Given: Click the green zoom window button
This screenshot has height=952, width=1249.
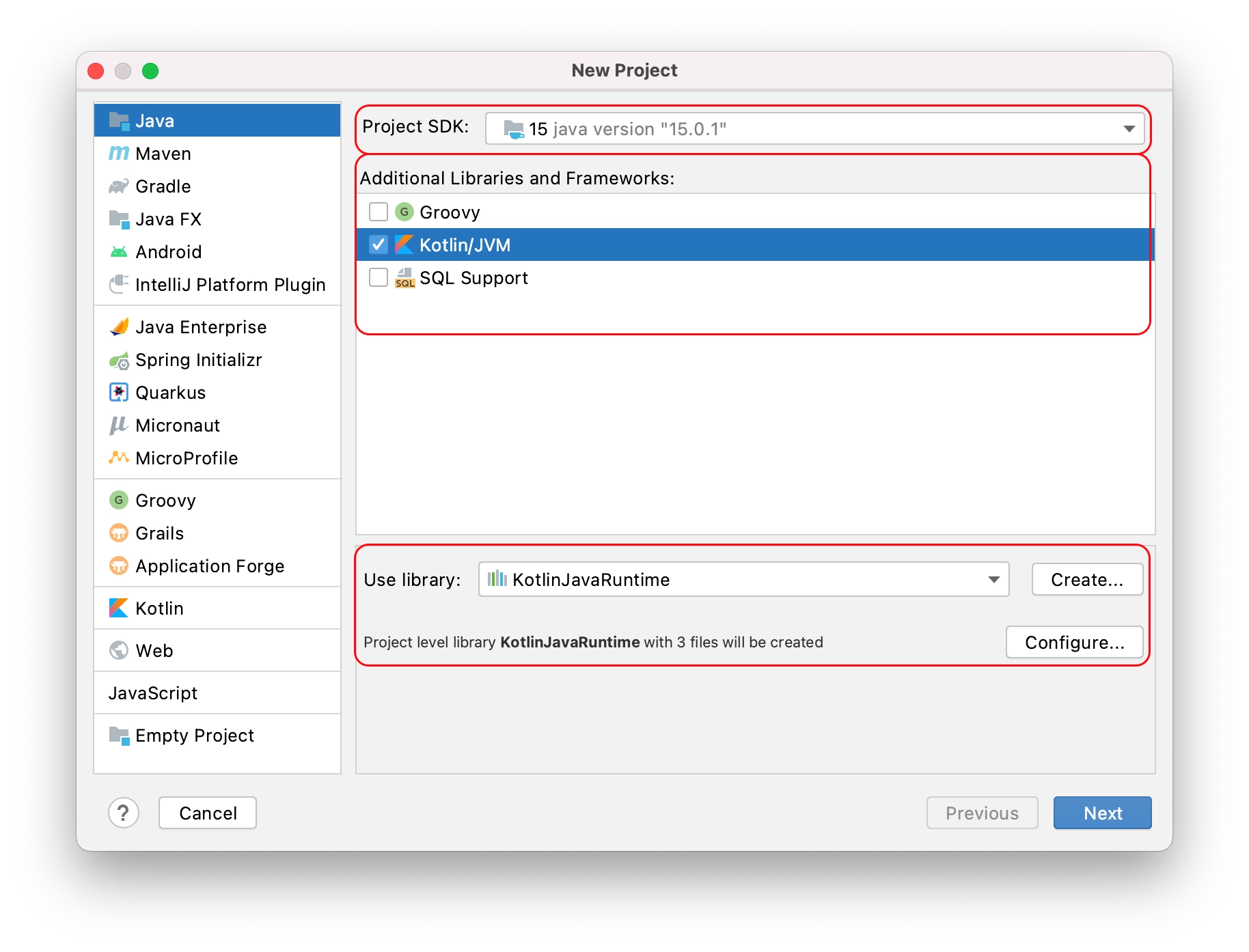Looking at the screenshot, I should (x=150, y=71).
